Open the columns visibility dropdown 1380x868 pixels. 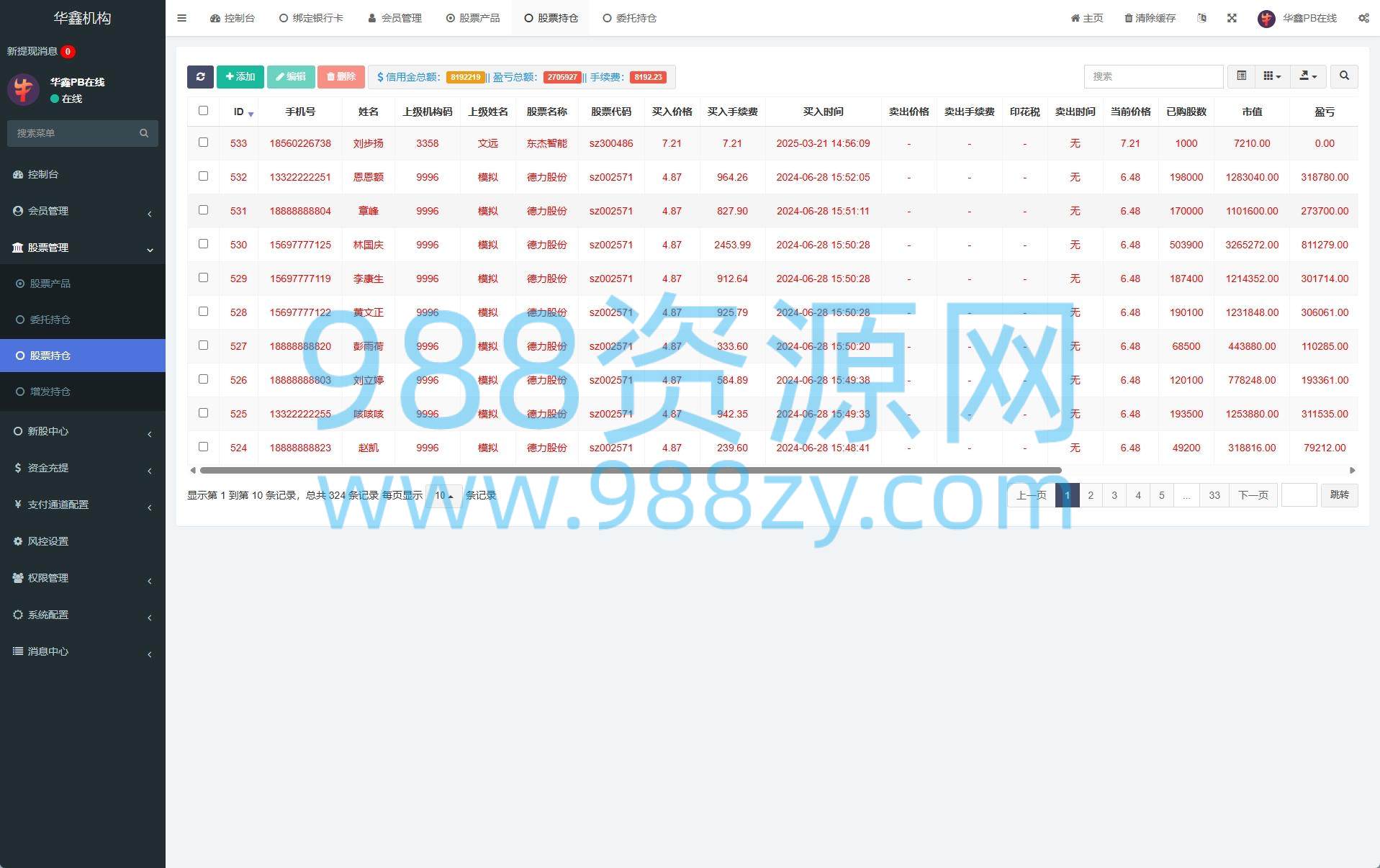pyautogui.click(x=1272, y=76)
